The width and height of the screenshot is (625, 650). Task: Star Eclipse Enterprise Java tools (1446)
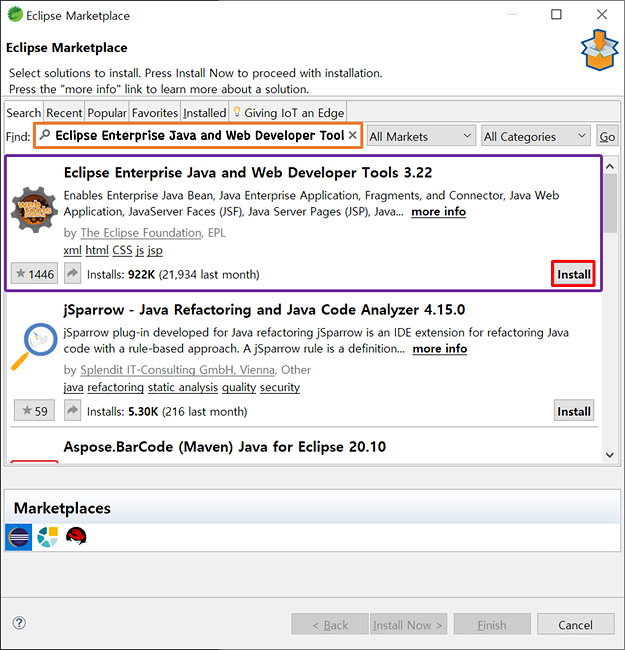tap(35, 274)
